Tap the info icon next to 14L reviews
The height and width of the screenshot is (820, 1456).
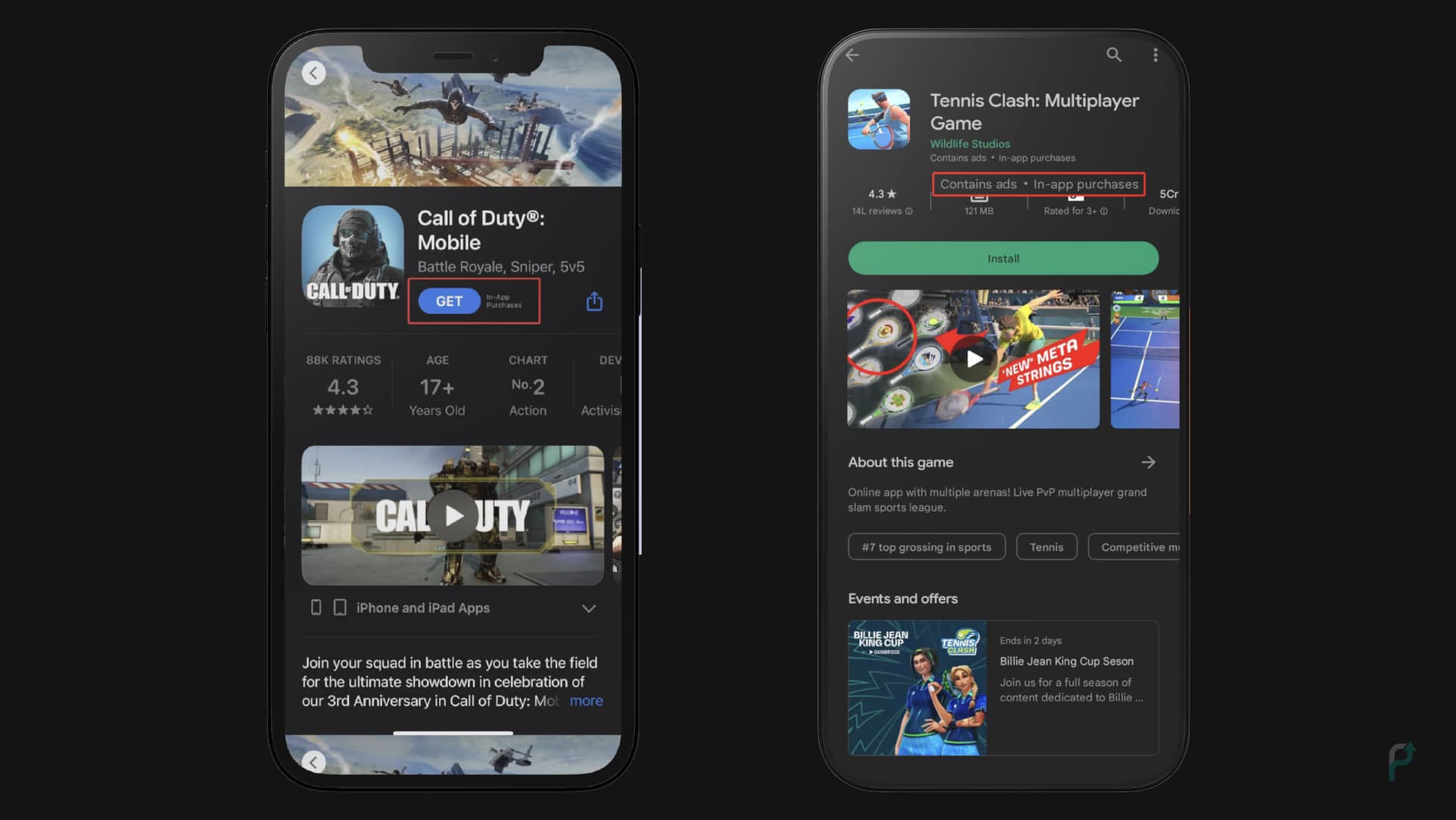click(908, 212)
